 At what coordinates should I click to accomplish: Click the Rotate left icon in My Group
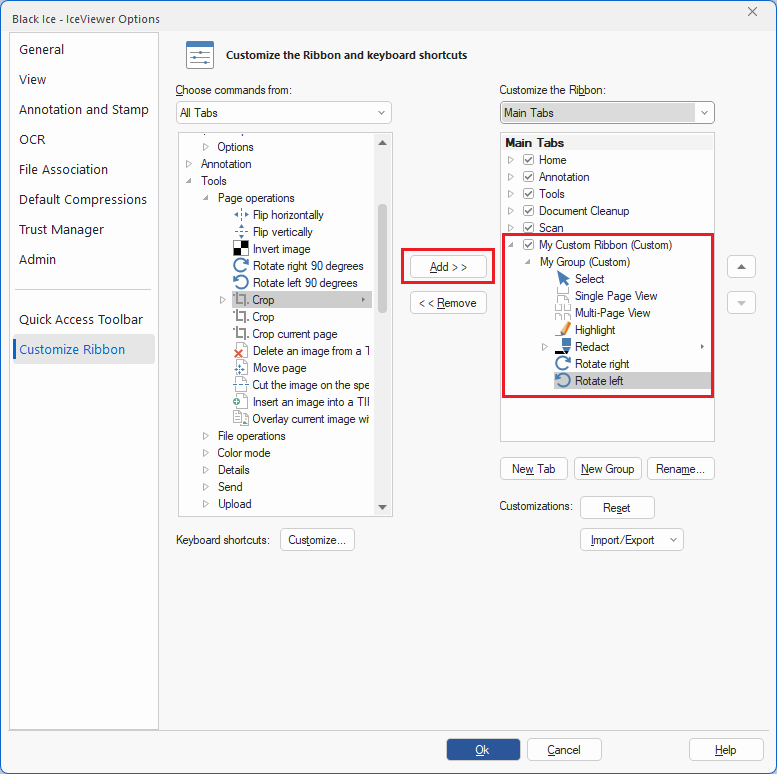[563, 381]
